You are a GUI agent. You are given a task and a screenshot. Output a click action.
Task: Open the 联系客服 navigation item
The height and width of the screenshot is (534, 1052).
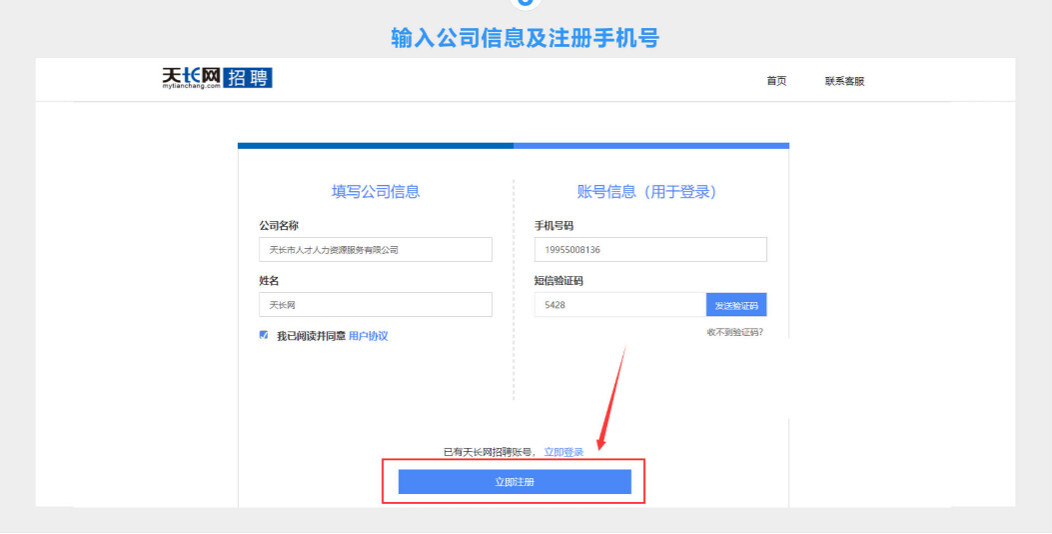pyautogui.click(x=844, y=81)
